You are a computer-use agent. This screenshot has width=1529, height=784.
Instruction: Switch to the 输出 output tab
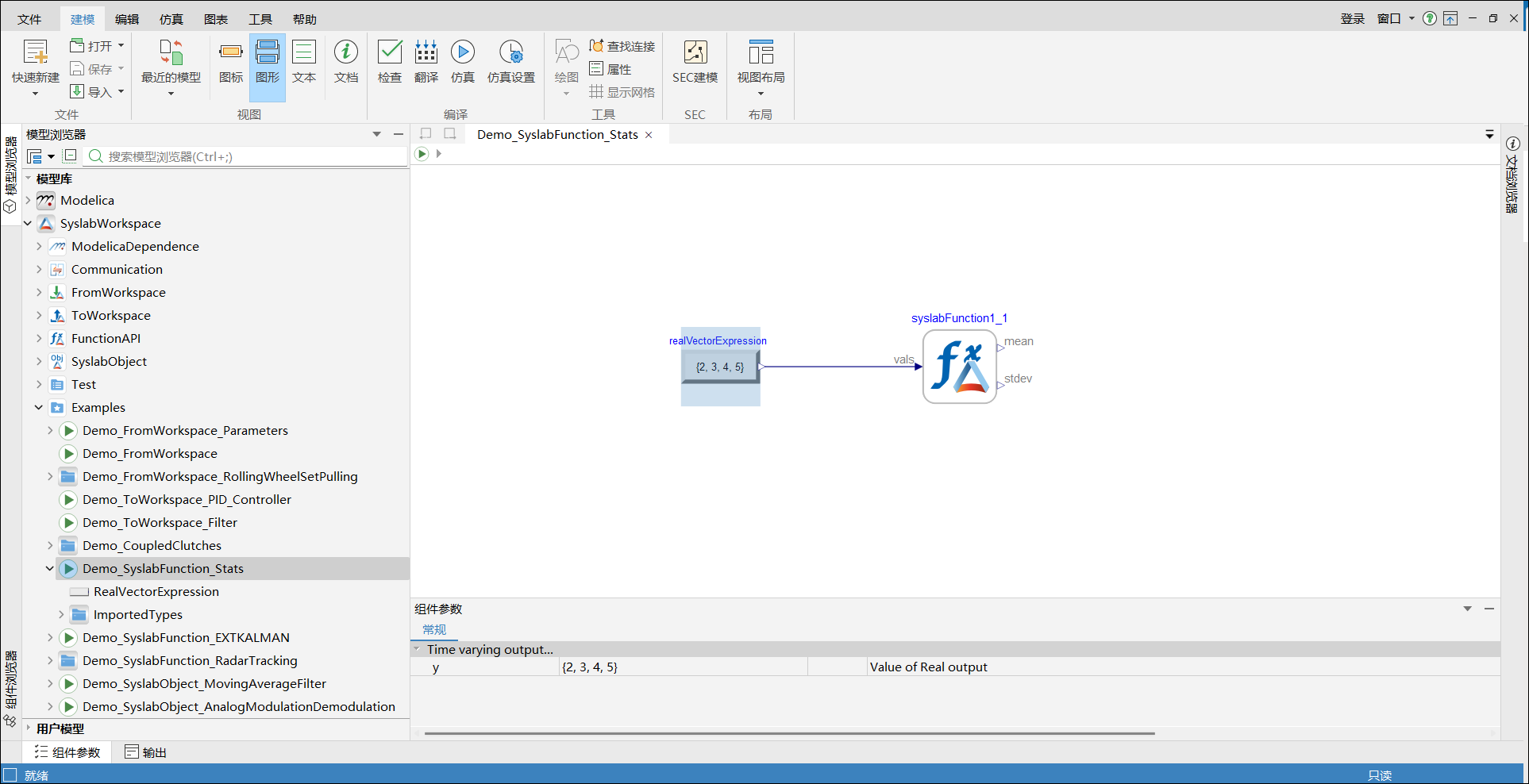click(x=146, y=752)
